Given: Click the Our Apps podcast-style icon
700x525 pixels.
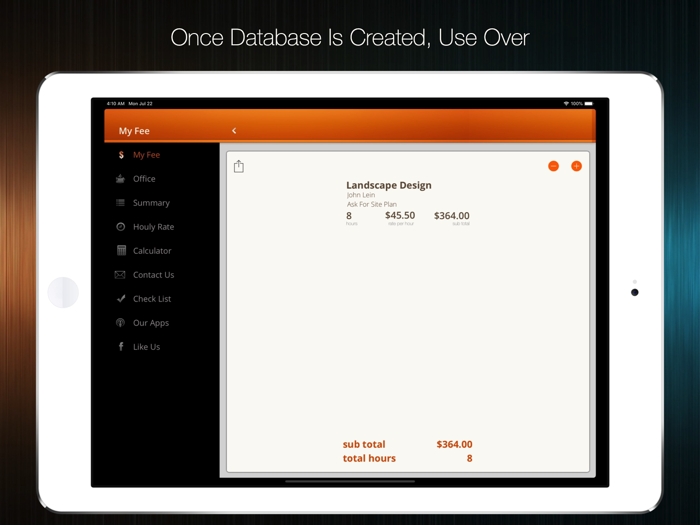Looking at the screenshot, I should (121, 322).
